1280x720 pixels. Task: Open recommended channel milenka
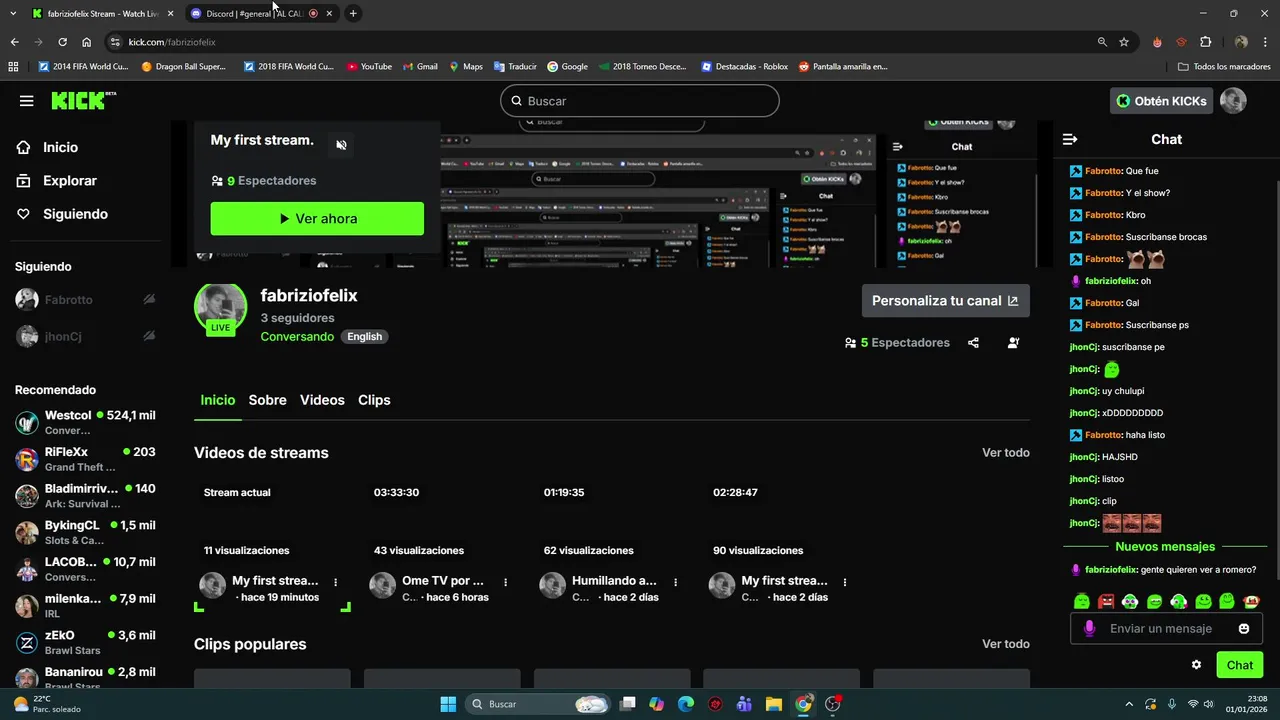[x=85, y=605]
